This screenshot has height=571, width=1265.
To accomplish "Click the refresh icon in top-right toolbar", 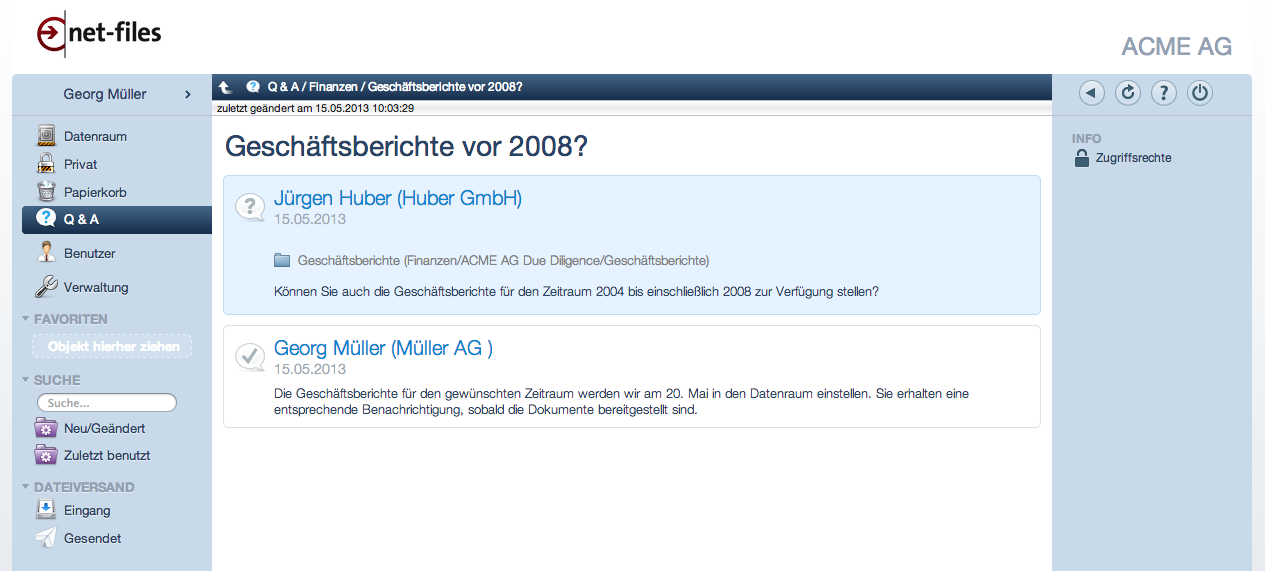I will 1127,93.
